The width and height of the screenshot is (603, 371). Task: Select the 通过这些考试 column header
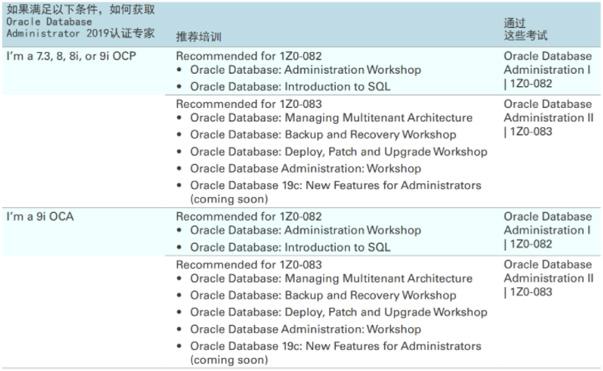point(525,29)
